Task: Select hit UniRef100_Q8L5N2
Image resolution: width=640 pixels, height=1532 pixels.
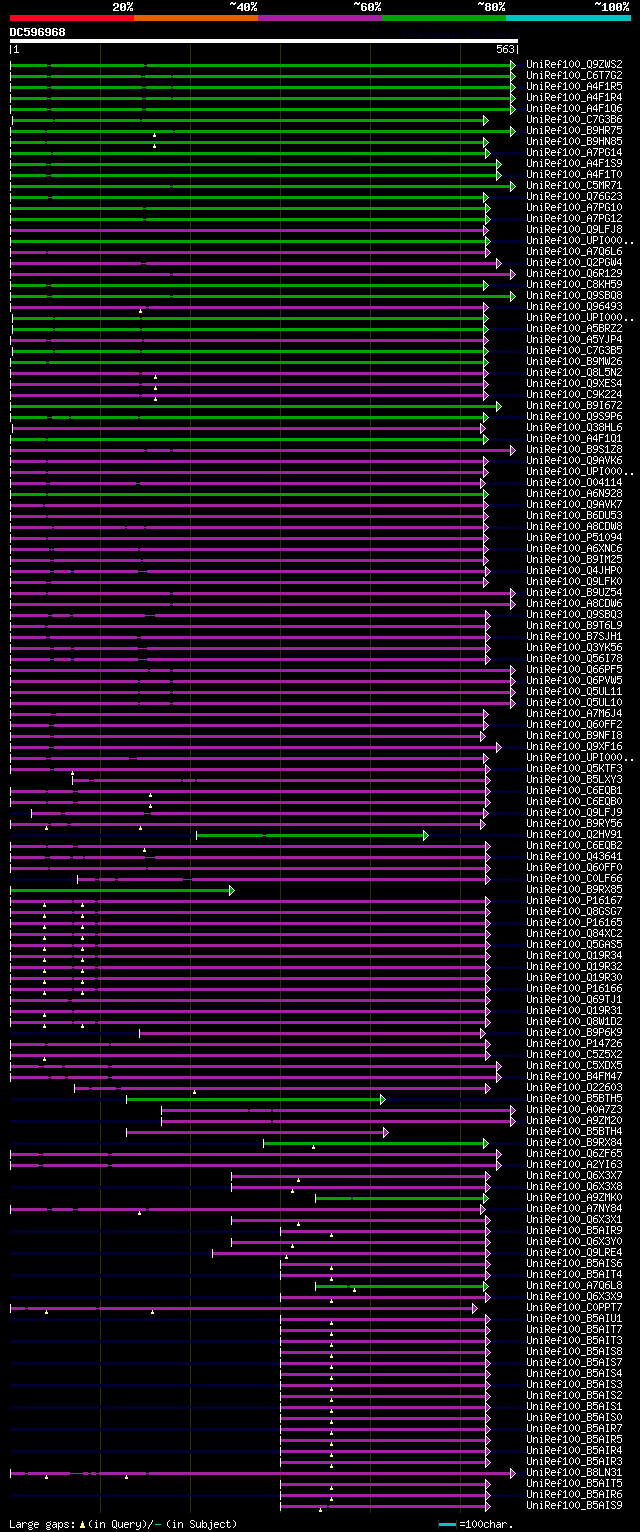Action: [574, 372]
